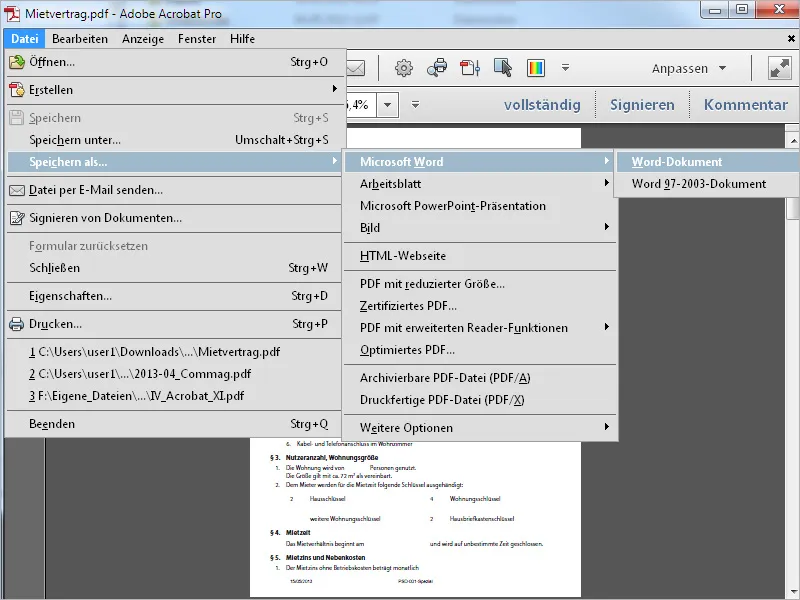Screen dimensions: 800x600
Task: Click the zoom percentage input field
Action: (x=361, y=105)
